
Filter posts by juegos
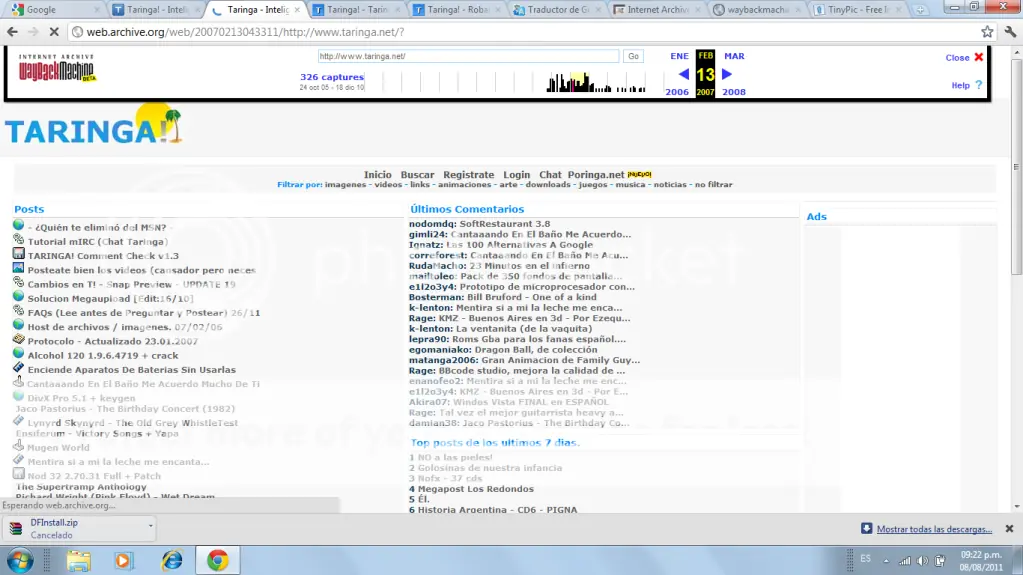pos(593,185)
